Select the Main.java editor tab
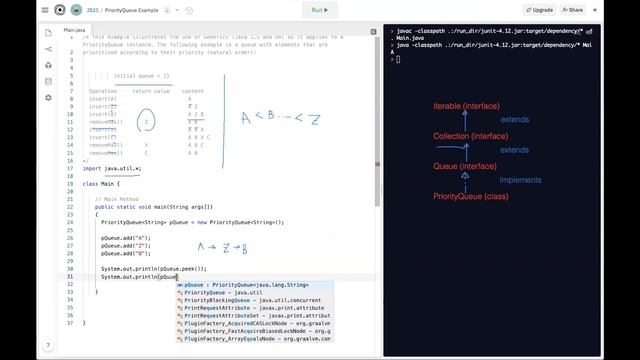The height and width of the screenshot is (360, 640). coord(74,30)
